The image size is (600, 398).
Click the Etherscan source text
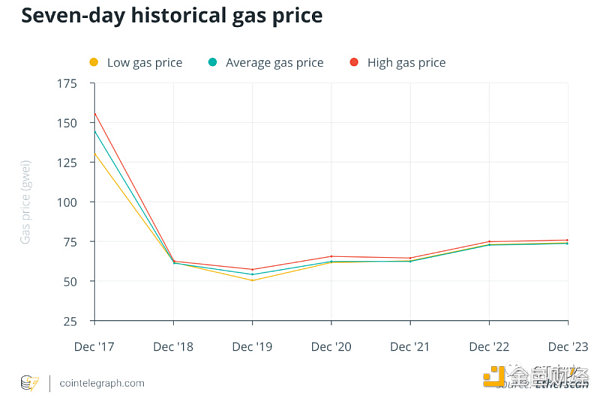pos(562,384)
